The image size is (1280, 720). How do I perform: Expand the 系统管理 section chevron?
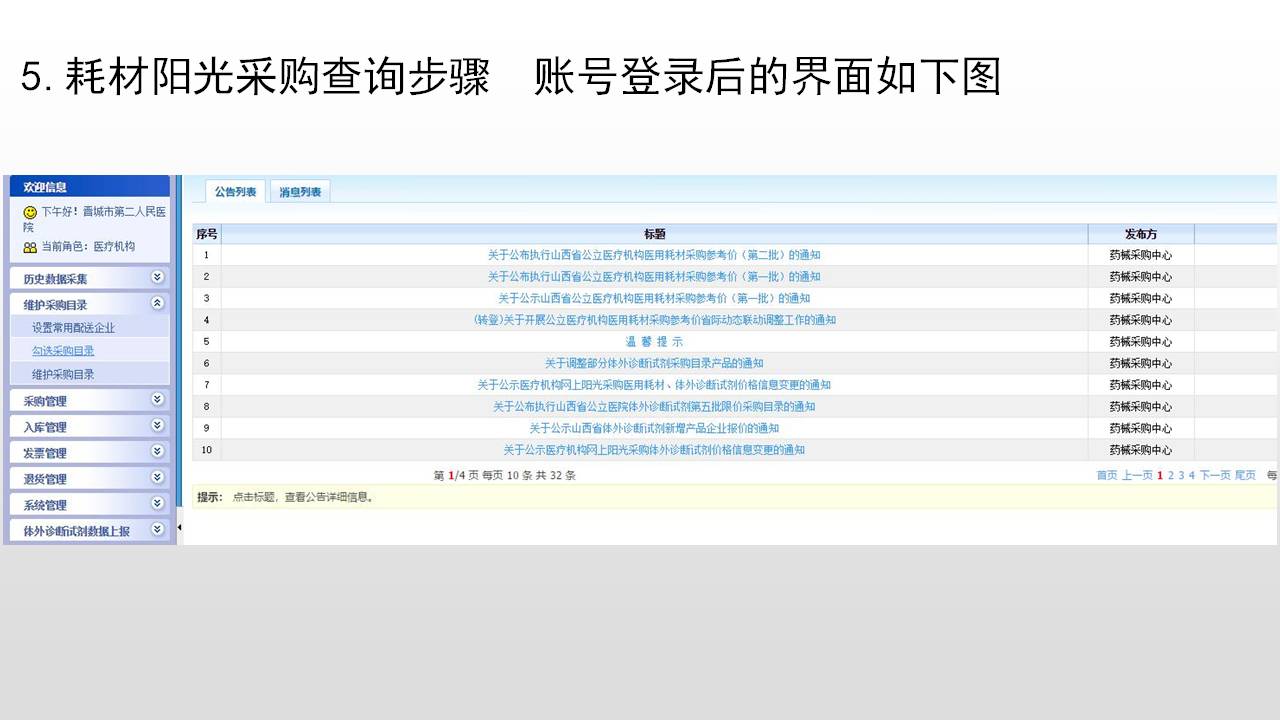(x=157, y=504)
